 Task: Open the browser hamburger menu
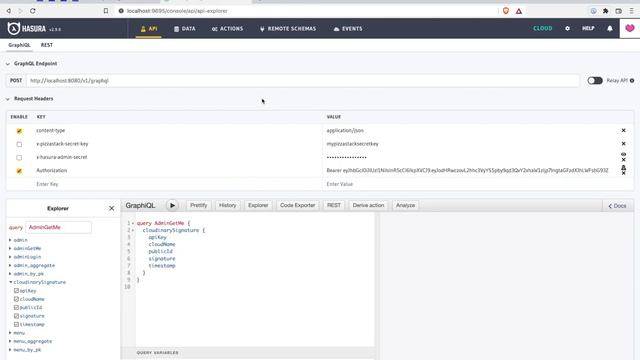(631, 11)
